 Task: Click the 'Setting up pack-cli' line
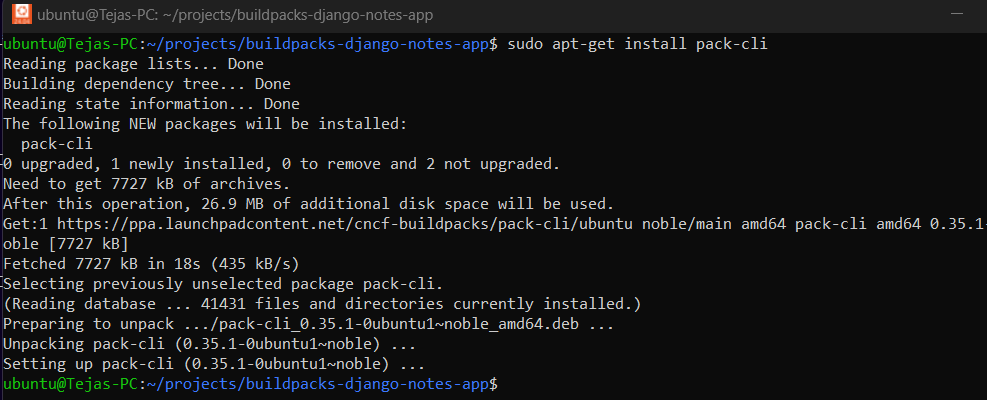pos(214,364)
